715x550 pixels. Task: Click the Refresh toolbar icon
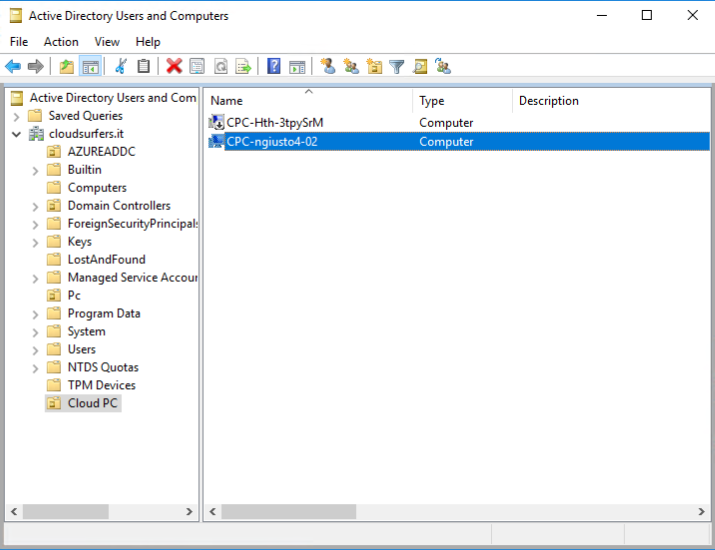[221, 67]
